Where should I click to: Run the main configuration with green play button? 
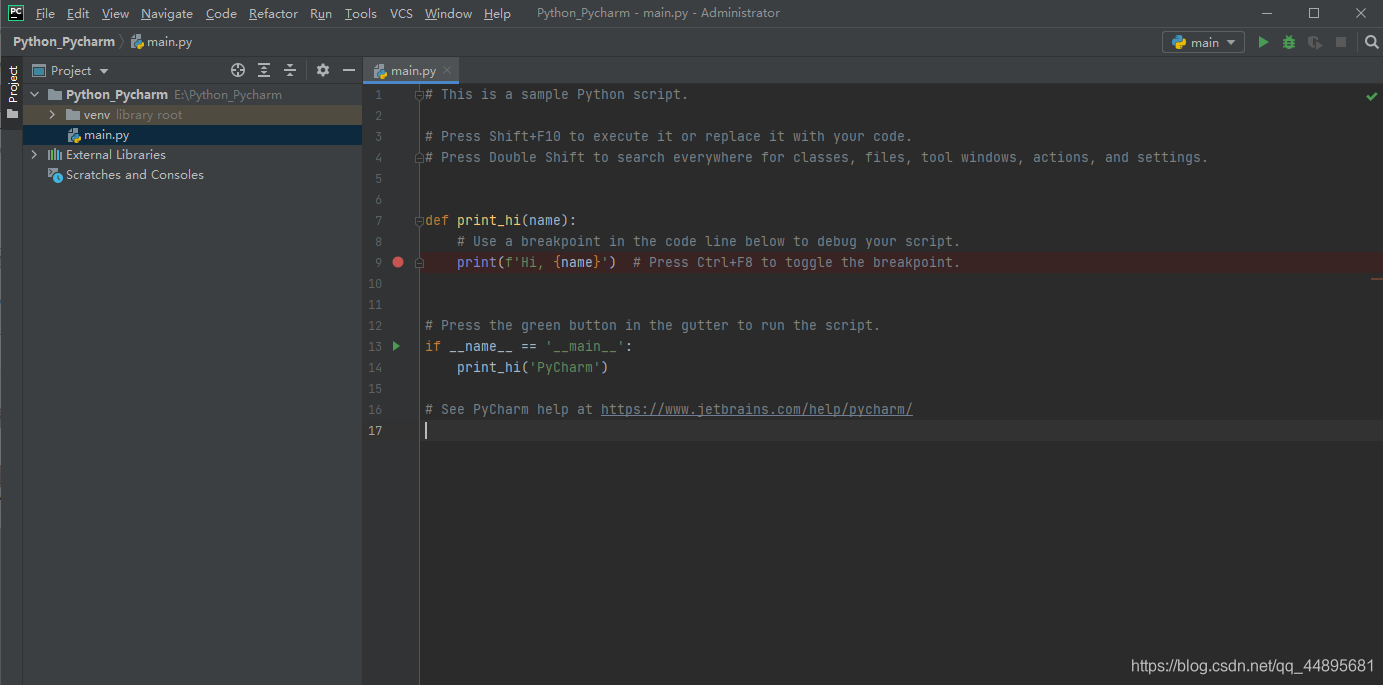[x=1263, y=42]
